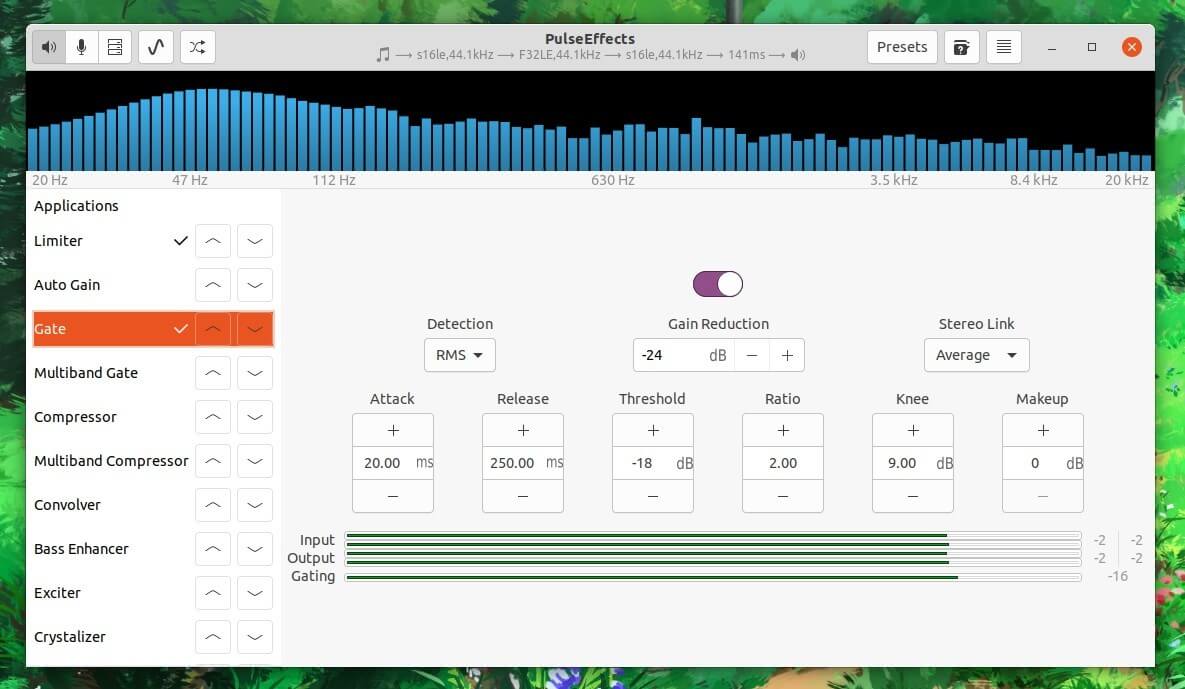Open the help icon in the titlebar
Image resolution: width=1185 pixels, height=689 pixels.
tap(961, 46)
